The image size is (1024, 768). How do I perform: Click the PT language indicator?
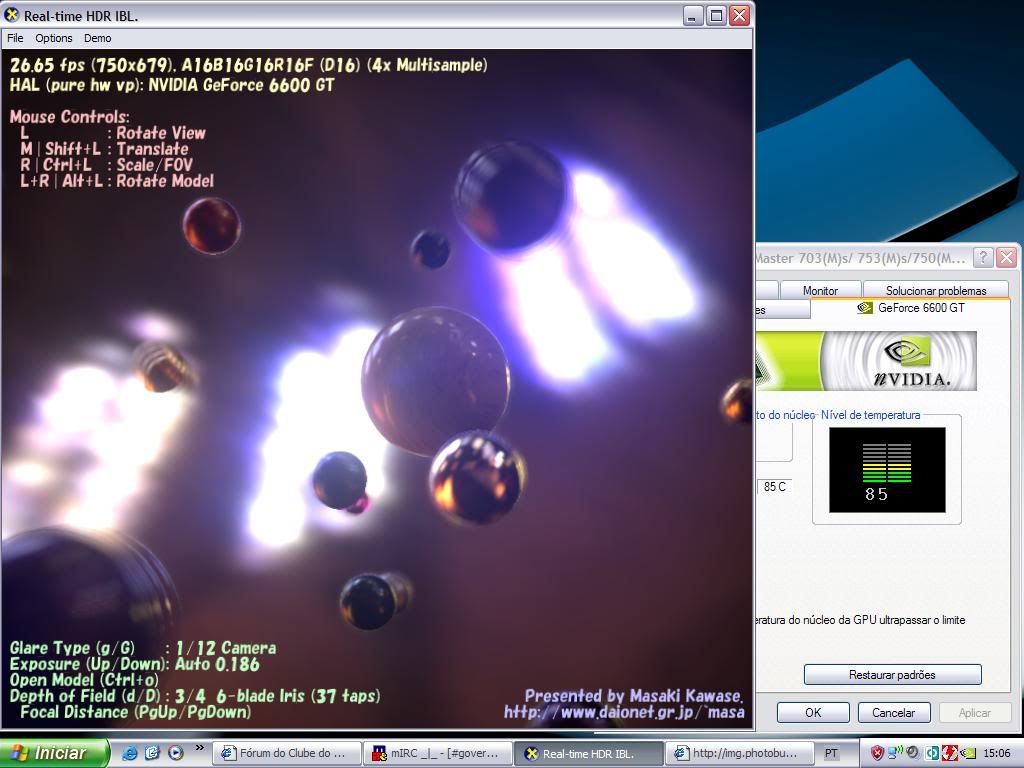tap(831, 753)
